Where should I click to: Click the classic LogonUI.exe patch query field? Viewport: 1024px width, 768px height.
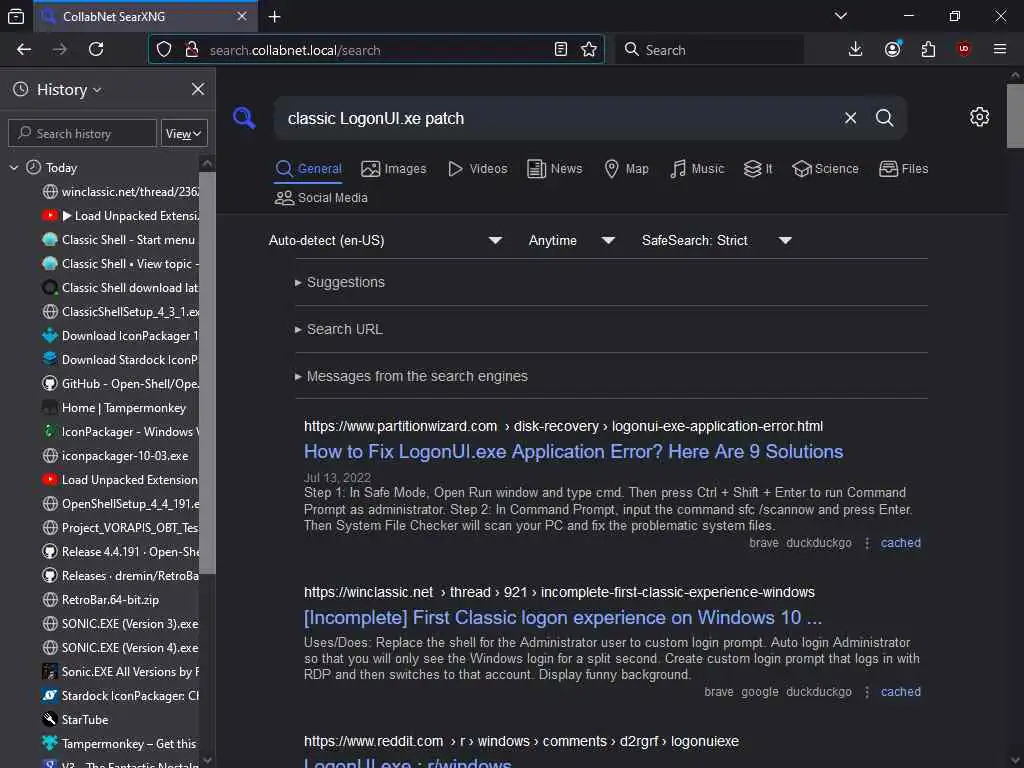[558, 118]
